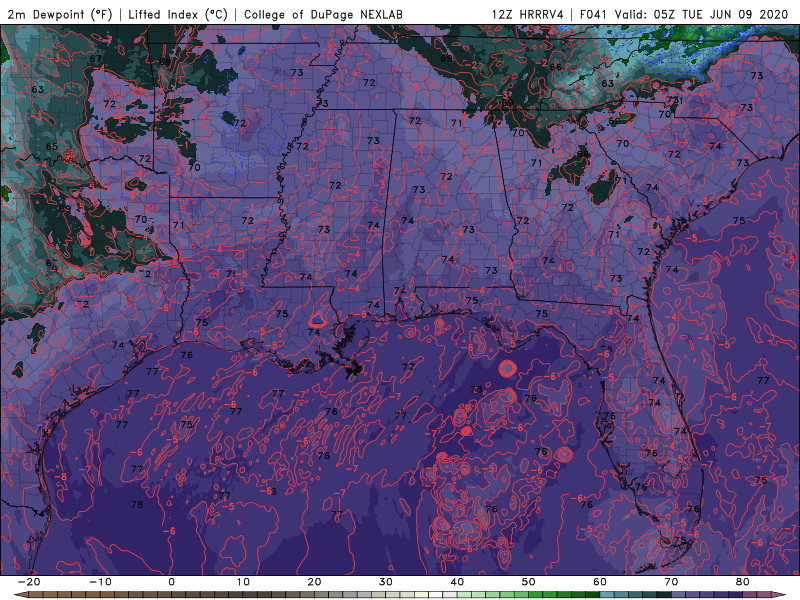This screenshot has height=600, width=800.
Task: Click the blue-filled red contour in southeast Louisiana
Action: click(x=317, y=320)
